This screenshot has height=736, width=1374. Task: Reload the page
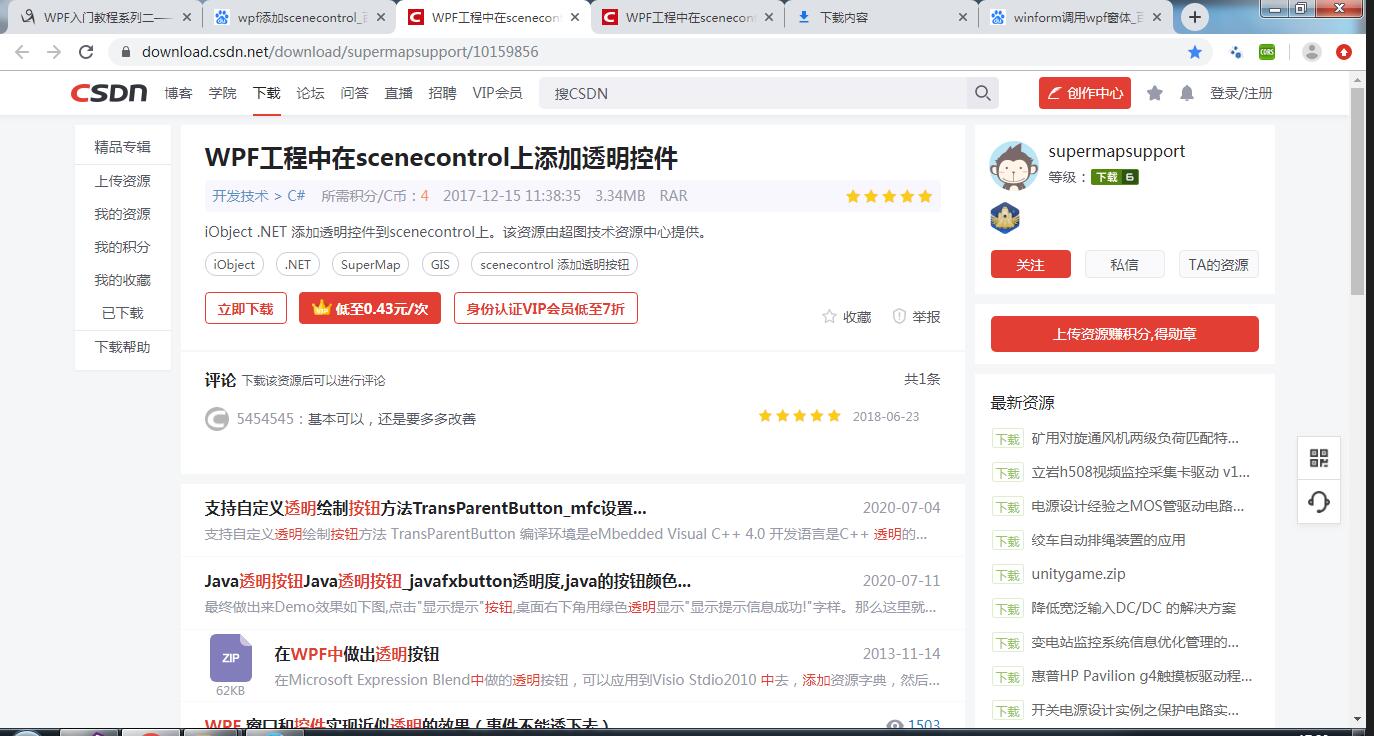(x=86, y=52)
